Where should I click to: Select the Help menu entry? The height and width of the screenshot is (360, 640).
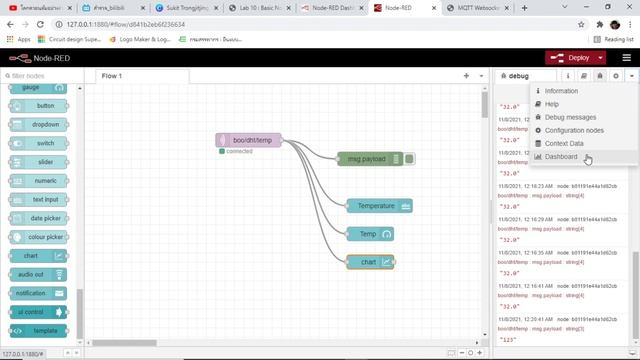click(x=584, y=104)
